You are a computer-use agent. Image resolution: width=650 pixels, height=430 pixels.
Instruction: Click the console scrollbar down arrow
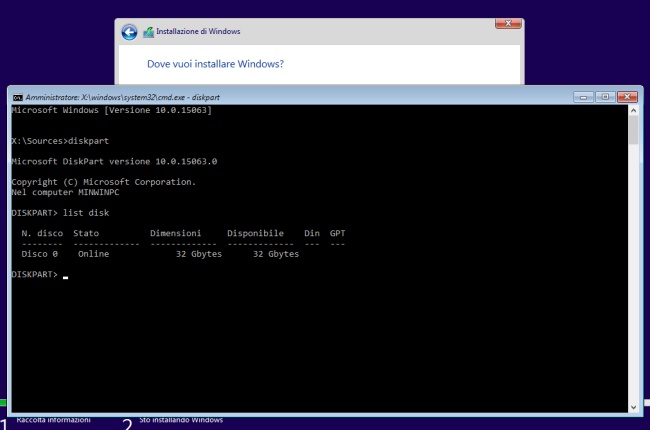(633, 407)
